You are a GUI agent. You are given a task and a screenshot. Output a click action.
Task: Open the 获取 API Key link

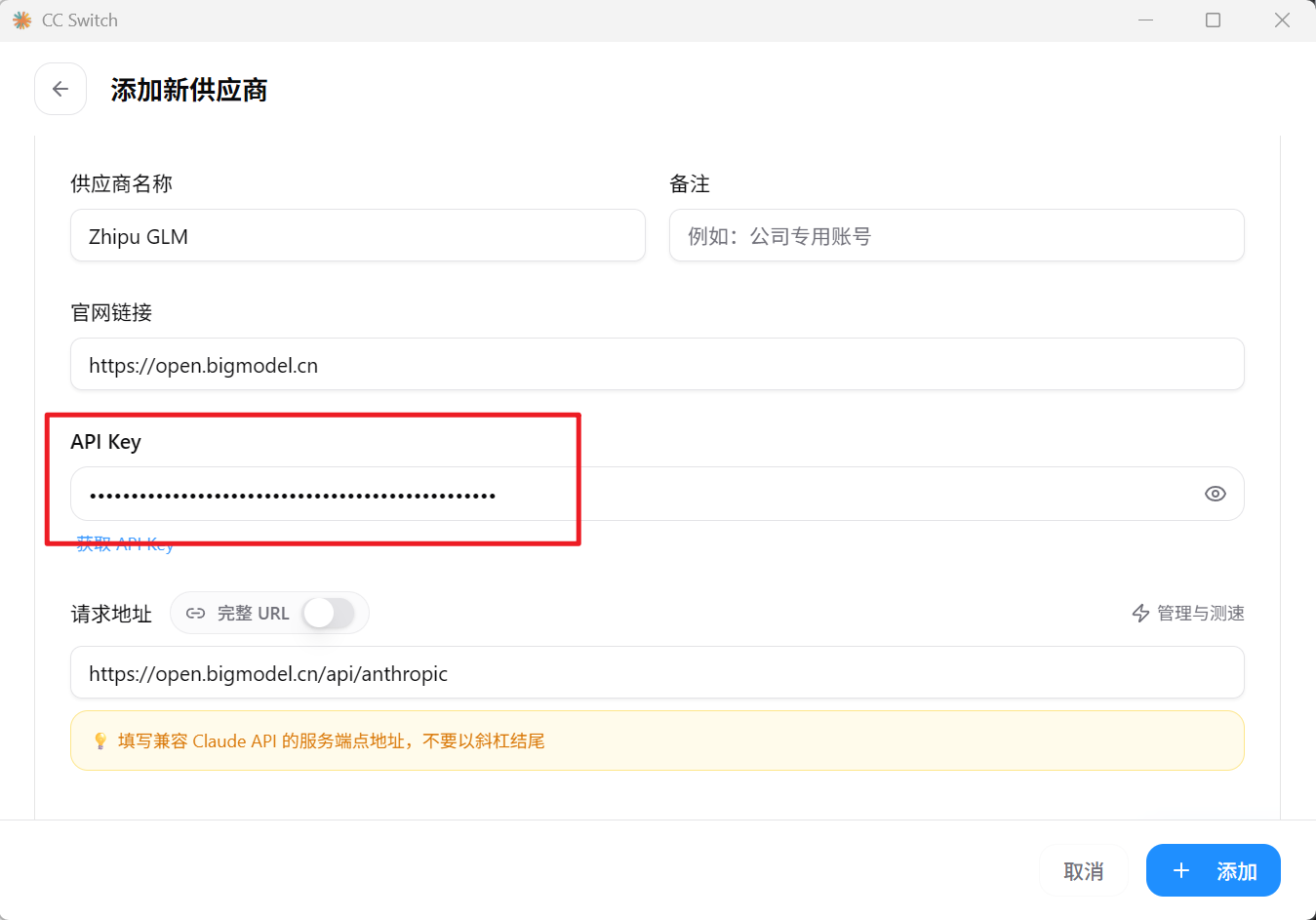(125, 544)
